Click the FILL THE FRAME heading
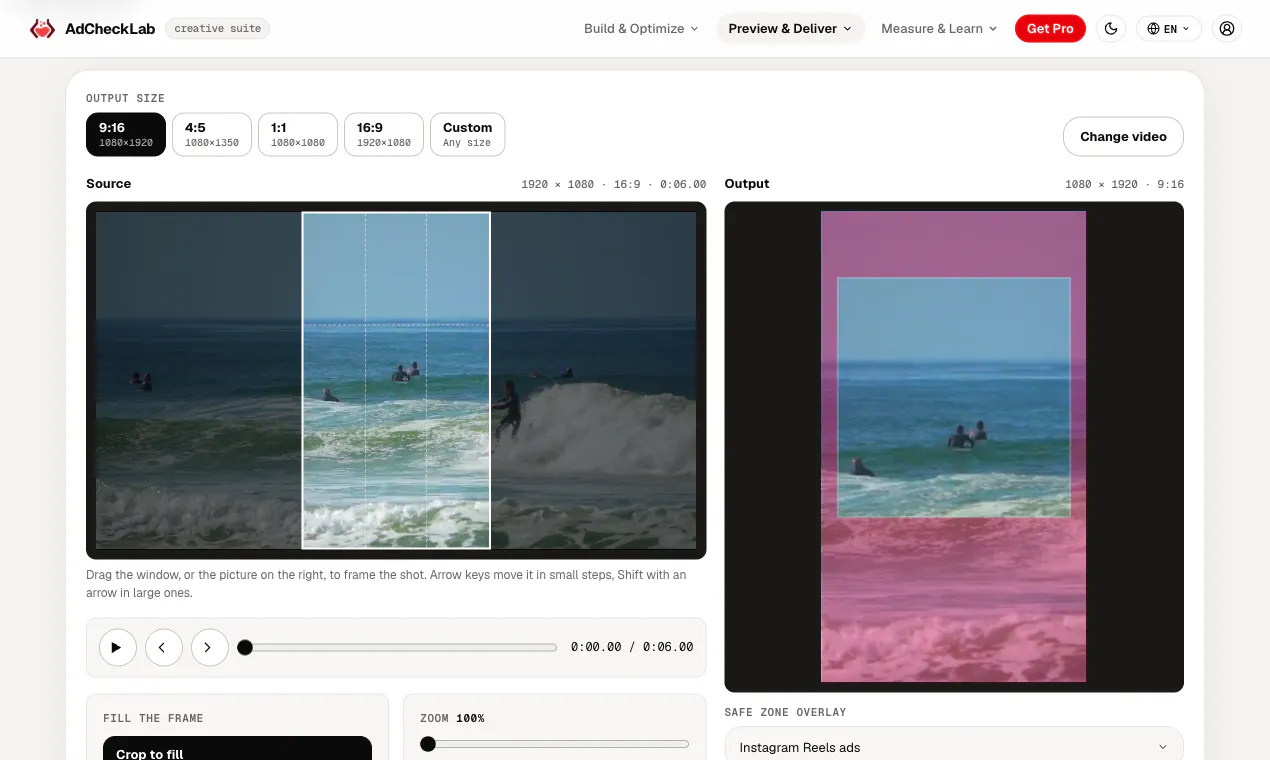The height and width of the screenshot is (760, 1270). pos(153,718)
